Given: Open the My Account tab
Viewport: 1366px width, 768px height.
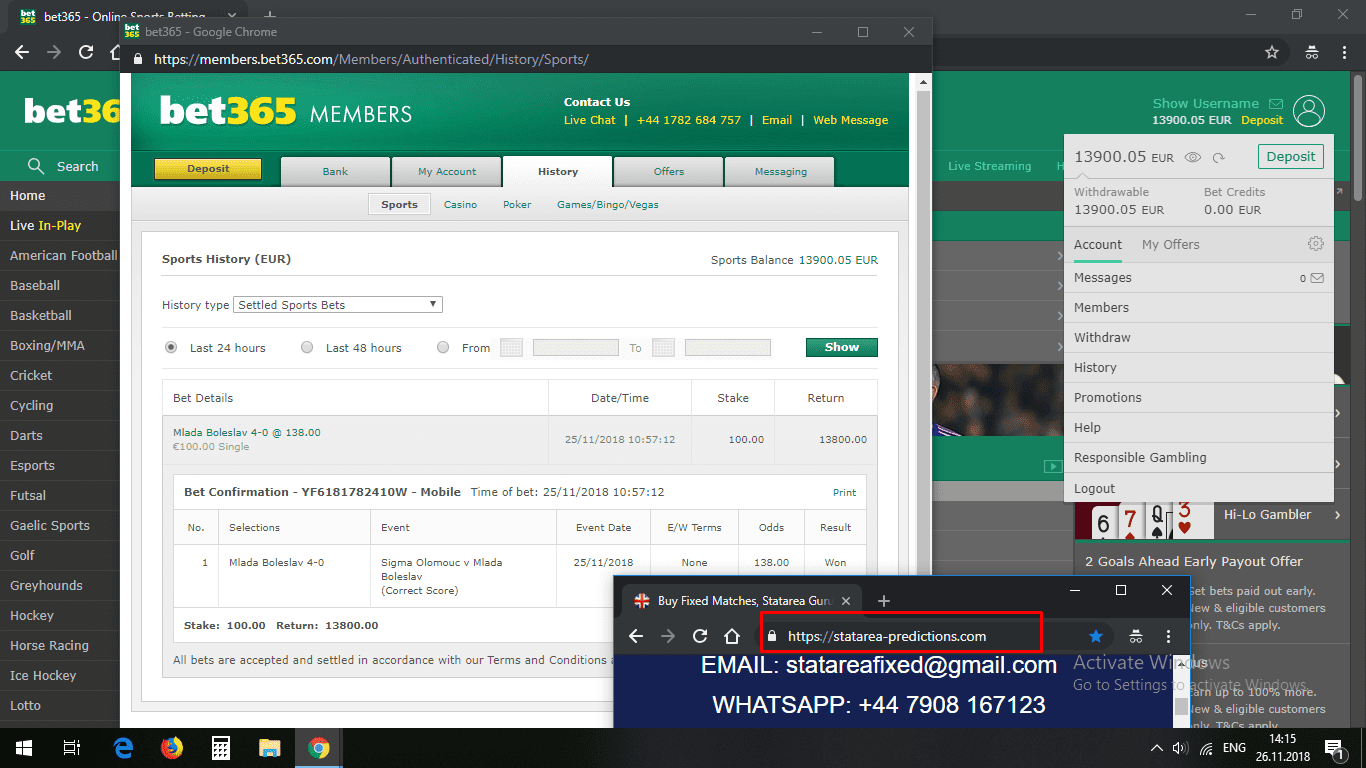Looking at the screenshot, I should point(447,172).
